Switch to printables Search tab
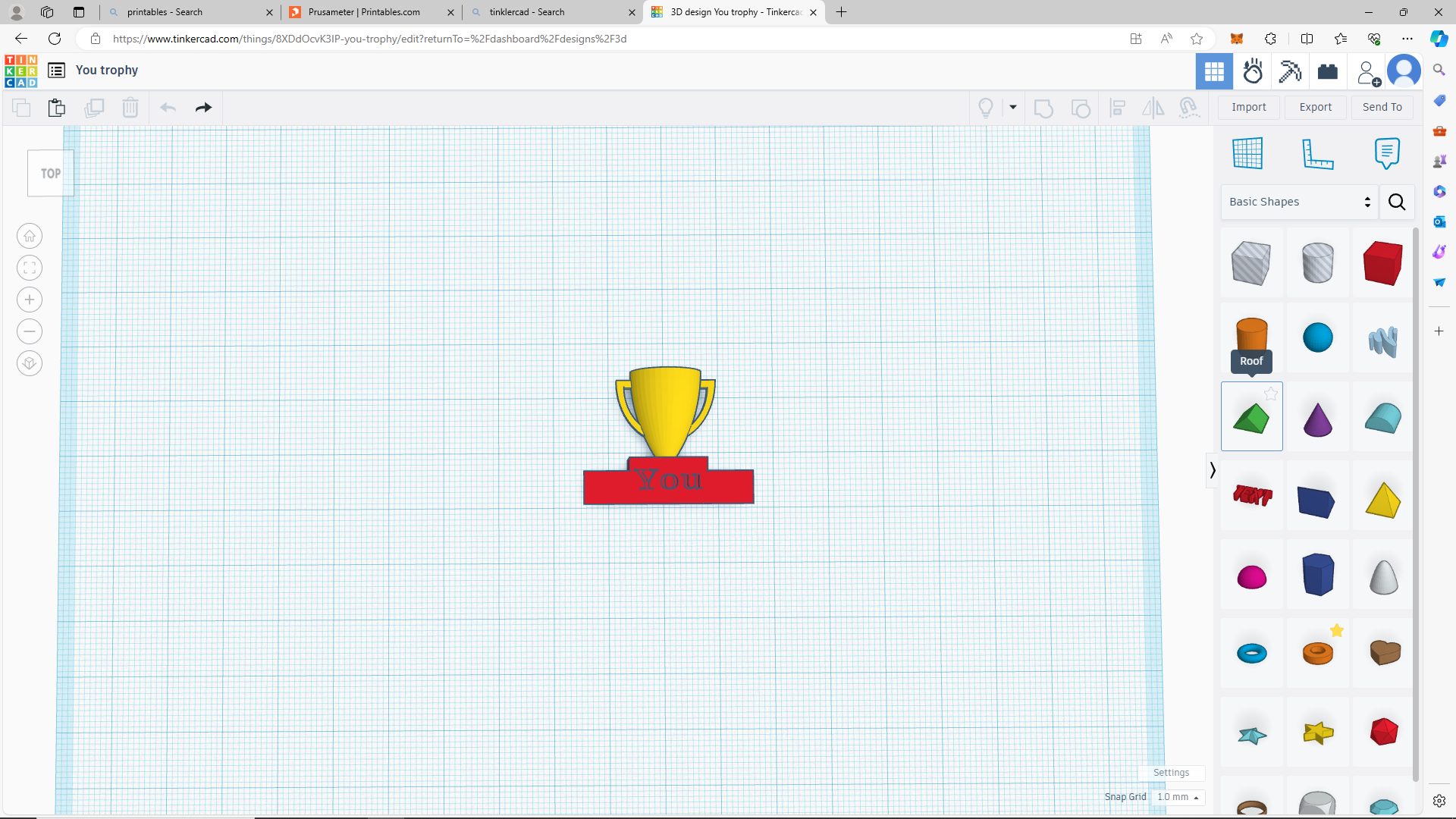Viewport: 1456px width, 819px height. 190,12
